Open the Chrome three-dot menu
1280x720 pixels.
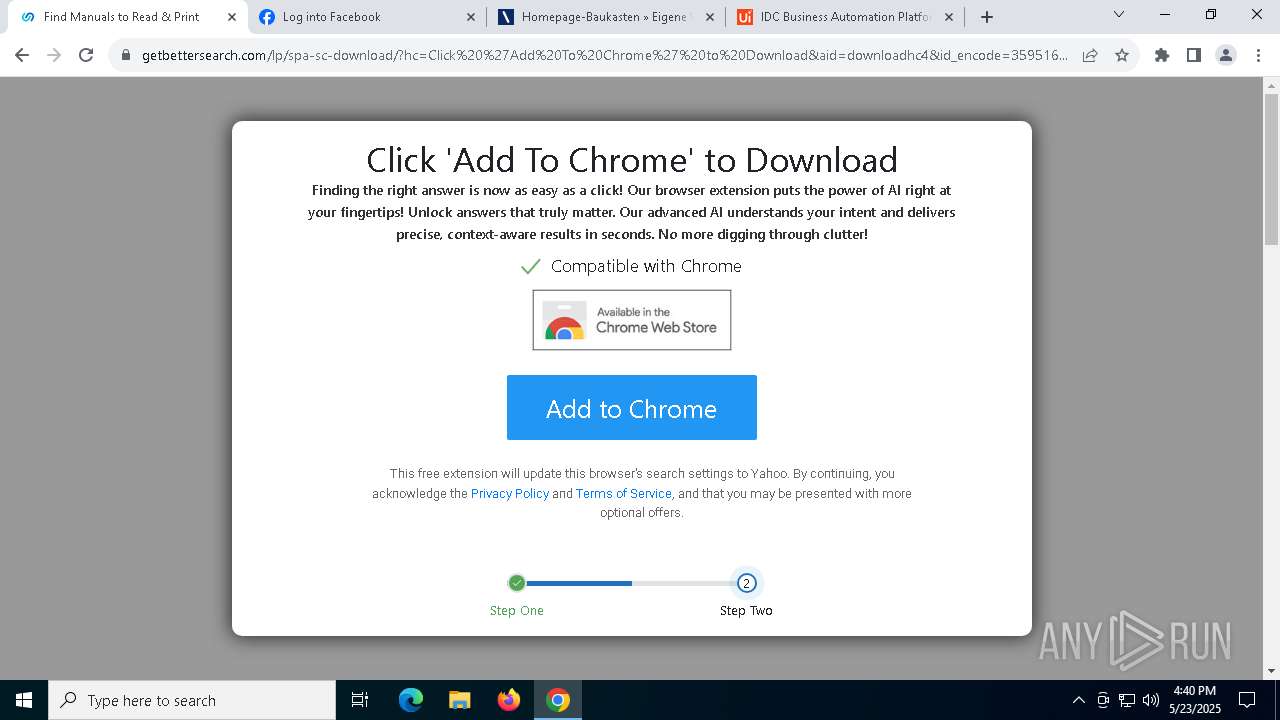1258,55
